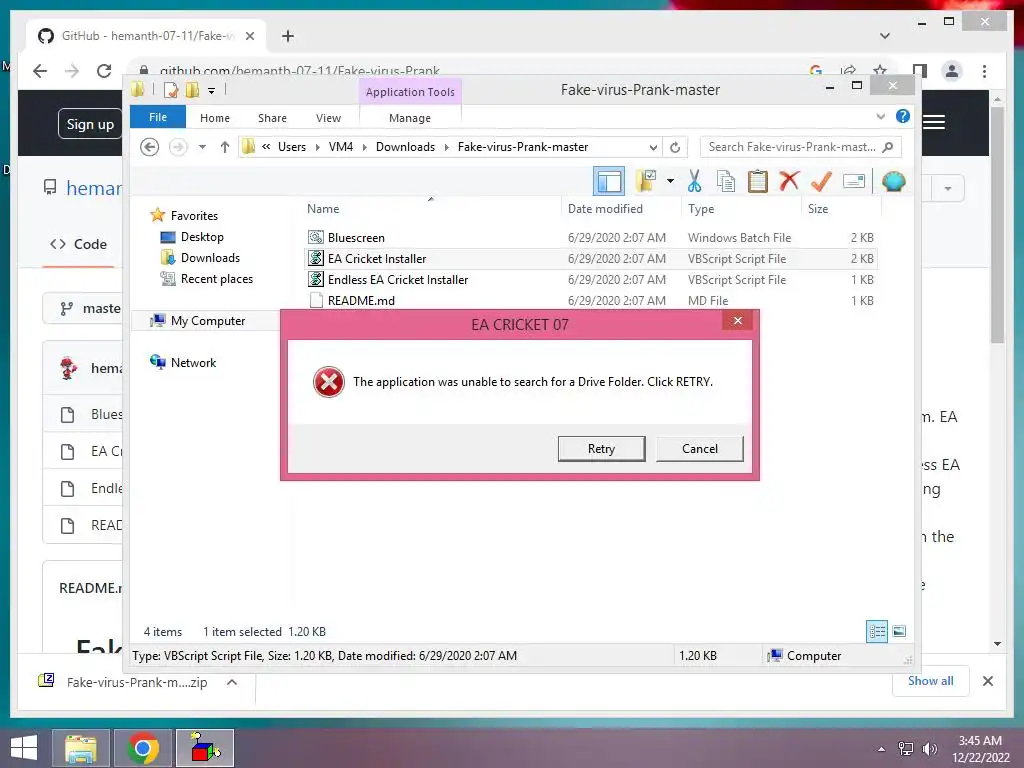Viewport: 1024px width, 768px height.
Task: Click the orange checkmark Properties icon
Action: pos(821,181)
